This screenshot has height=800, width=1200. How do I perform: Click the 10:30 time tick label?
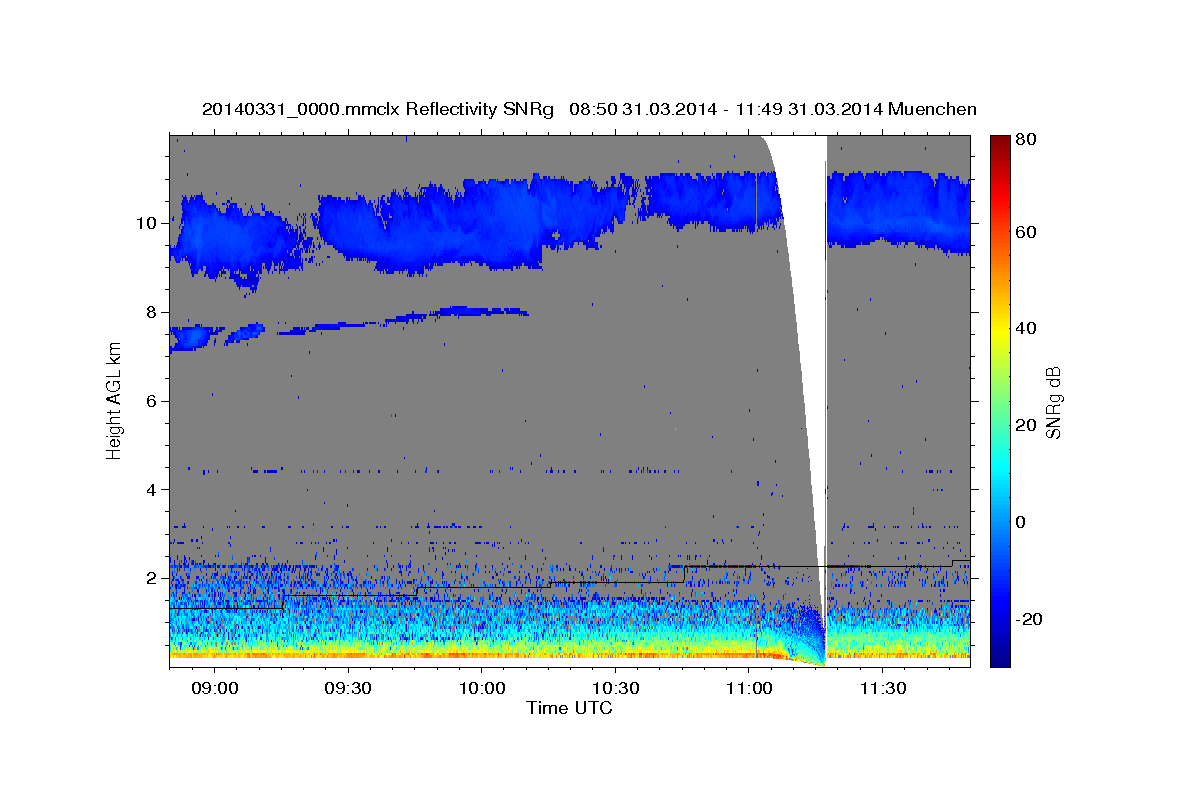tap(615, 689)
